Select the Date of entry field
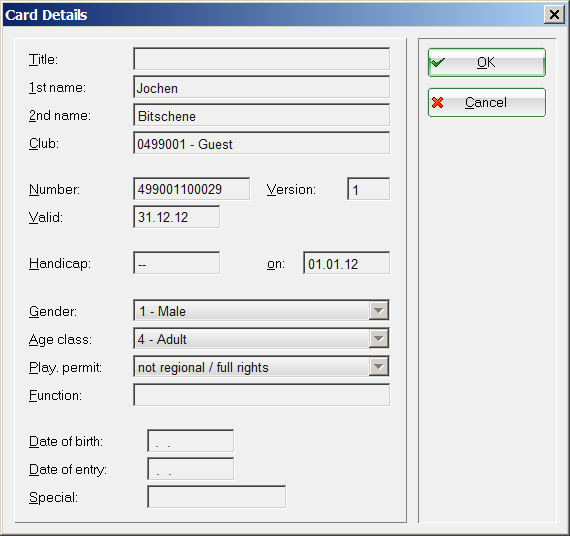This screenshot has width=570, height=536. [x=191, y=469]
